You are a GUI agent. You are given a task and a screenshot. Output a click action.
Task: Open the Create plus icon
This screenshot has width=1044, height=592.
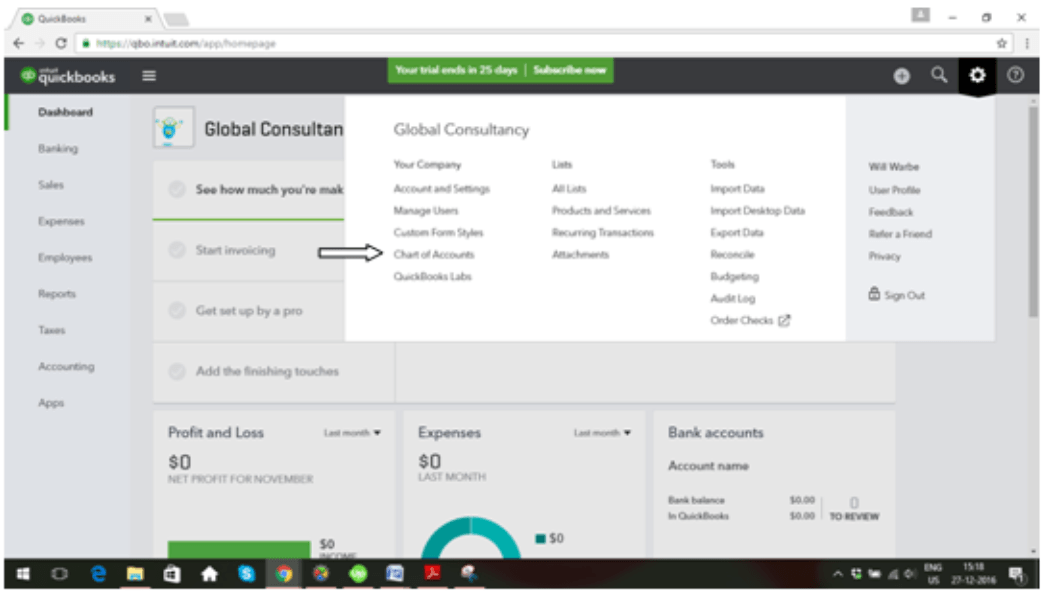(x=902, y=76)
